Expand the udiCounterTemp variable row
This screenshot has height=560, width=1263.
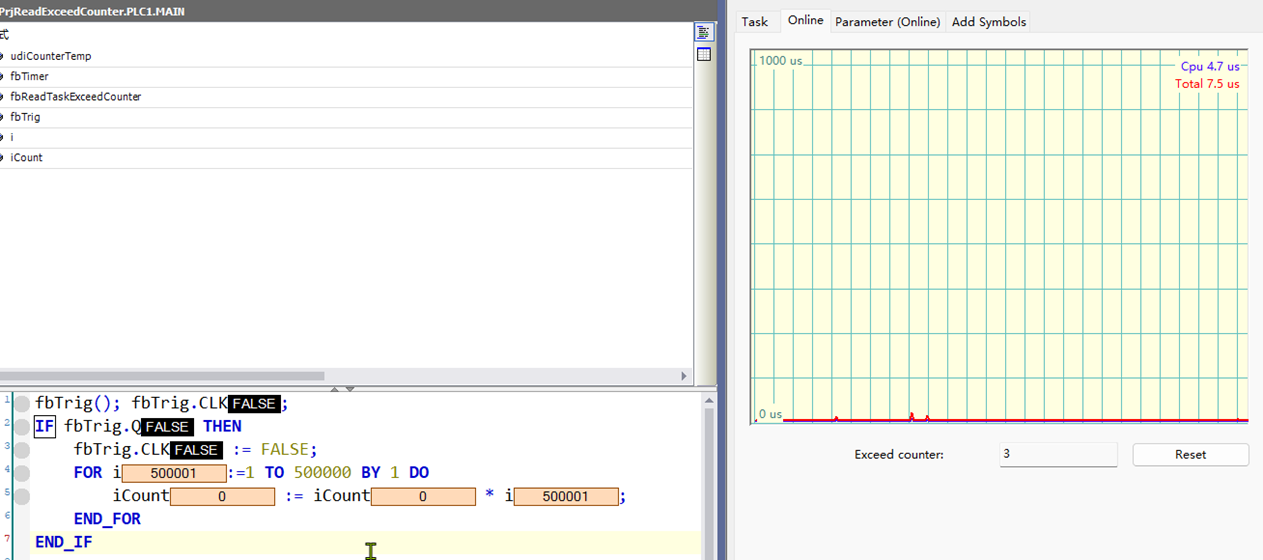pos(3,57)
